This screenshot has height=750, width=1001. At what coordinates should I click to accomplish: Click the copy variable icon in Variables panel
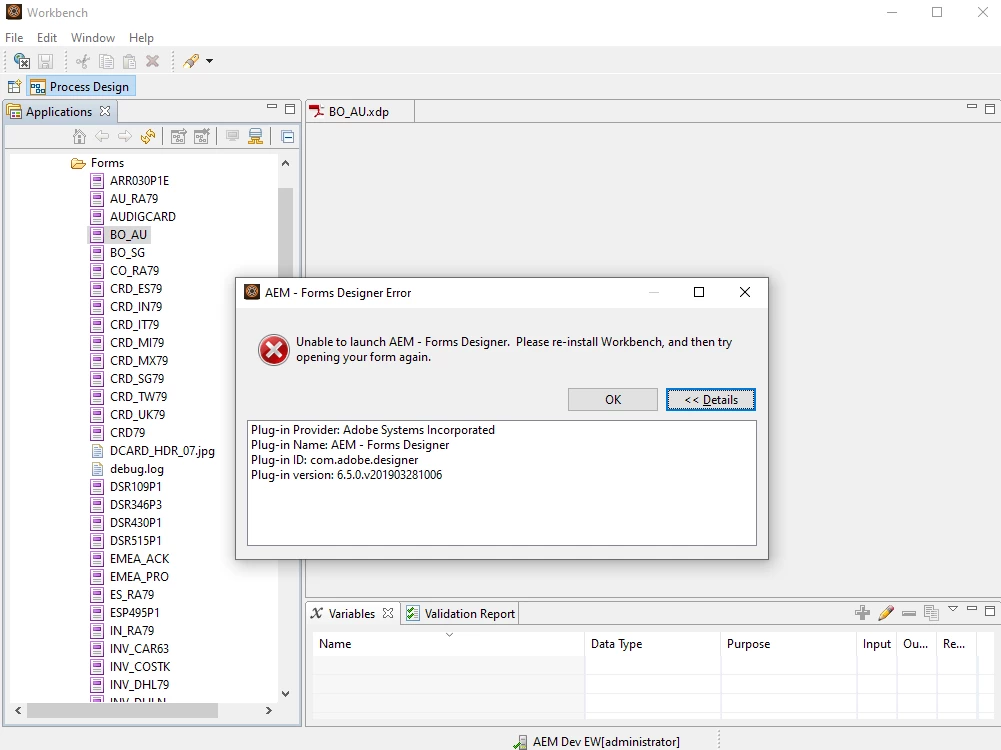pyautogui.click(x=931, y=613)
